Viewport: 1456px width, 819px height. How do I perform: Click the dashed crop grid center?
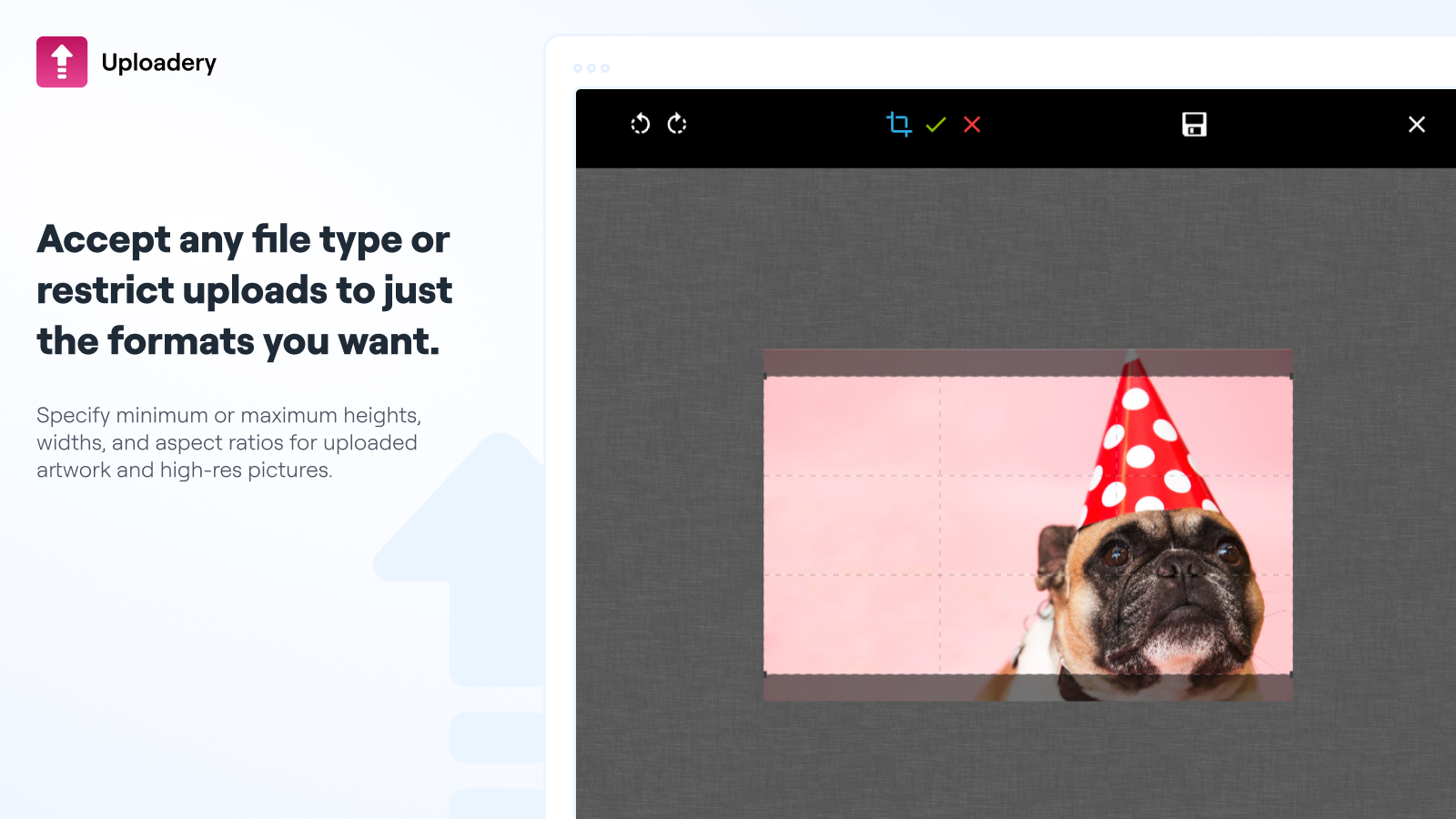[x=1028, y=523]
